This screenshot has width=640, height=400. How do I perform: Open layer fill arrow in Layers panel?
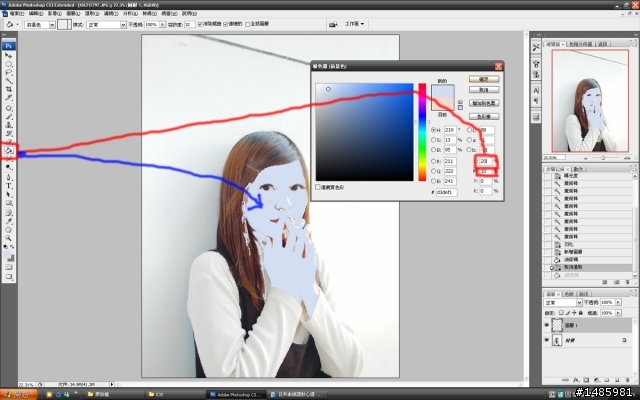[x=618, y=313]
